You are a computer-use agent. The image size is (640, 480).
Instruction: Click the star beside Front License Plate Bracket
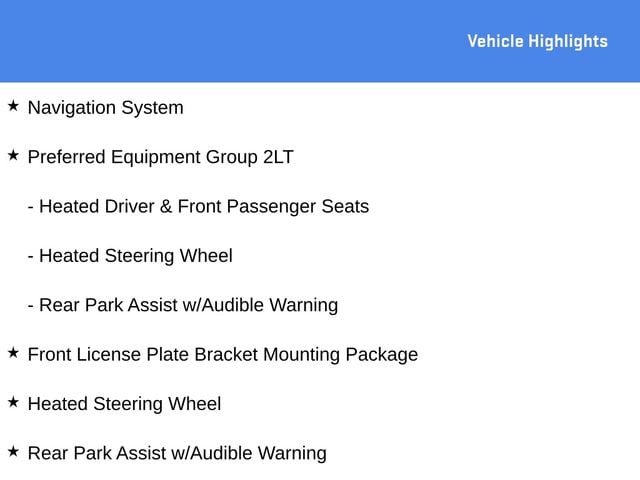point(13,353)
